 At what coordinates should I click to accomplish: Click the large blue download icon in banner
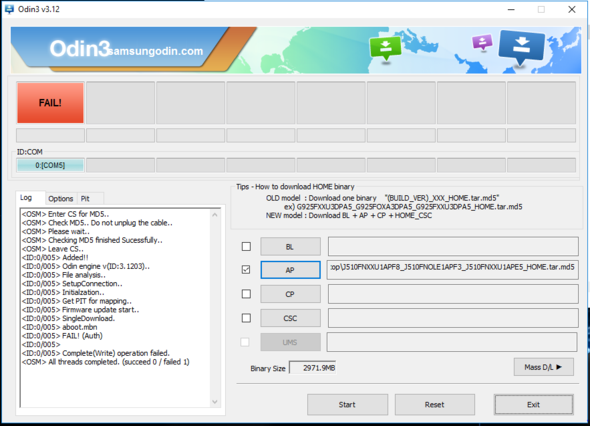coord(522,47)
